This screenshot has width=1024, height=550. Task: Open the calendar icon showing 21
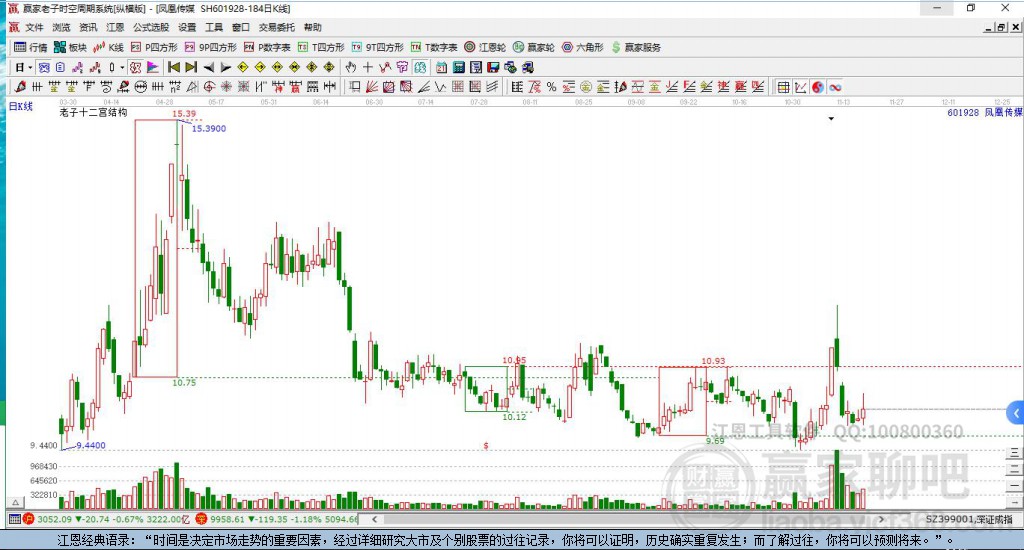[441, 67]
